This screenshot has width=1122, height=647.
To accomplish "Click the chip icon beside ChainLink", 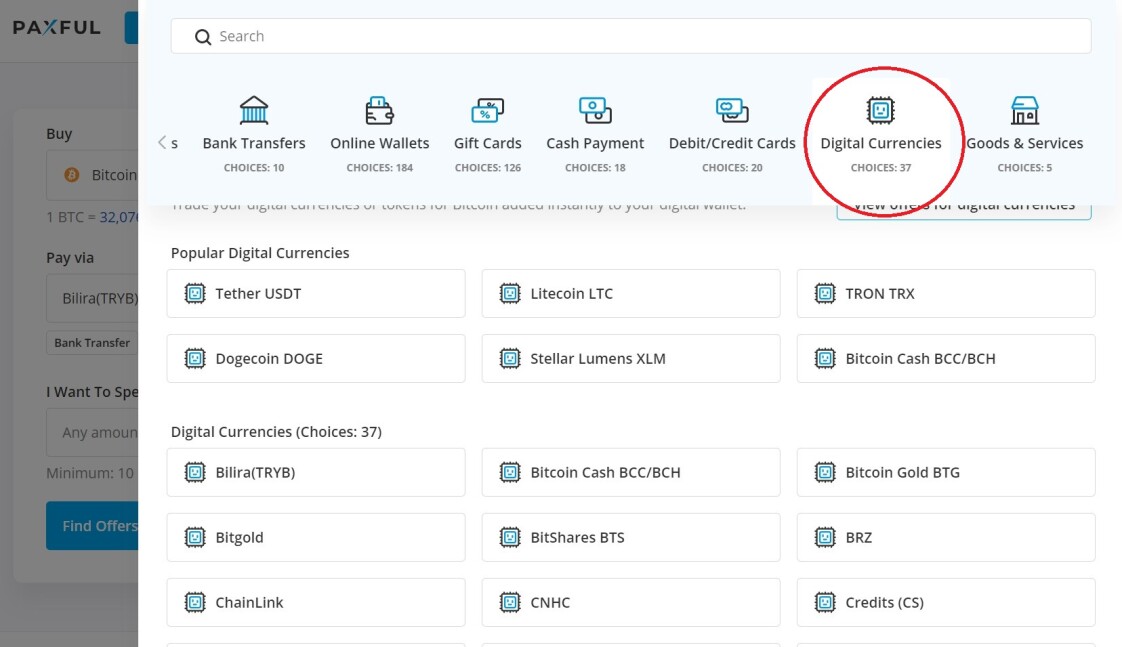I will click(x=195, y=603).
